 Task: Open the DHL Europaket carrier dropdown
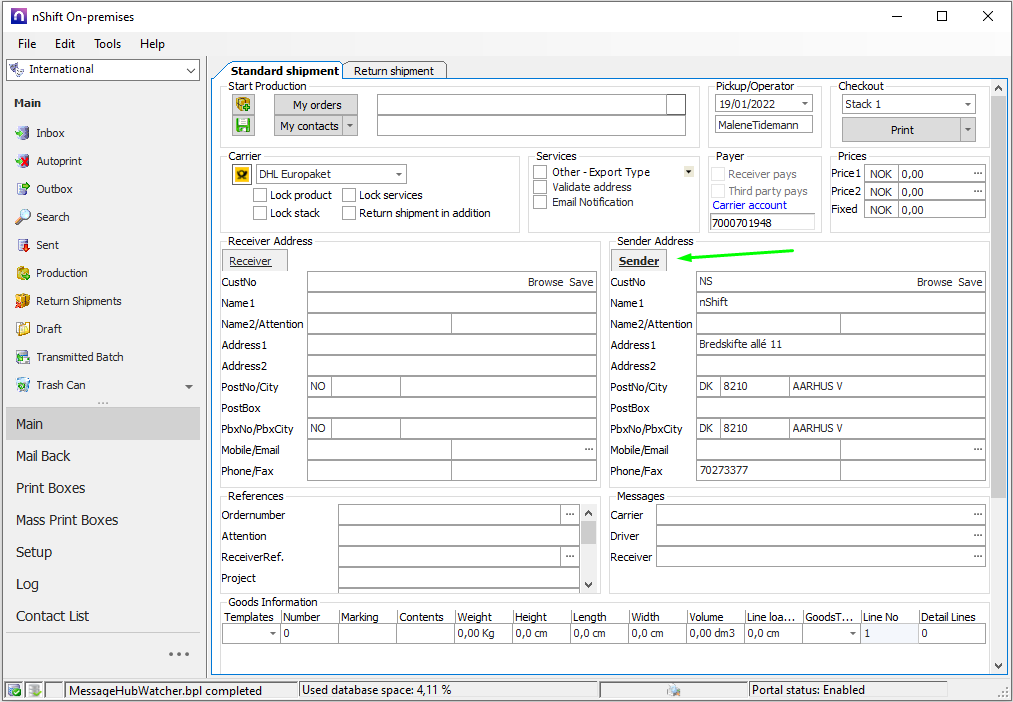tap(399, 174)
